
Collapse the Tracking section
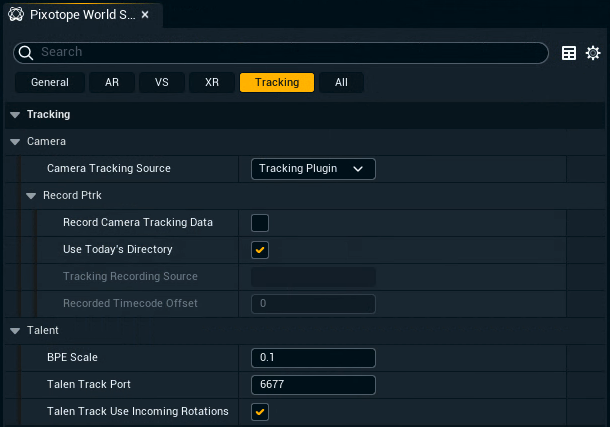pyautogui.click(x=15, y=115)
